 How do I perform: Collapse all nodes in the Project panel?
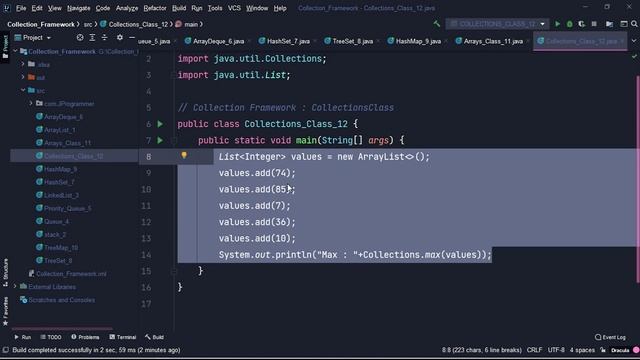point(104,38)
